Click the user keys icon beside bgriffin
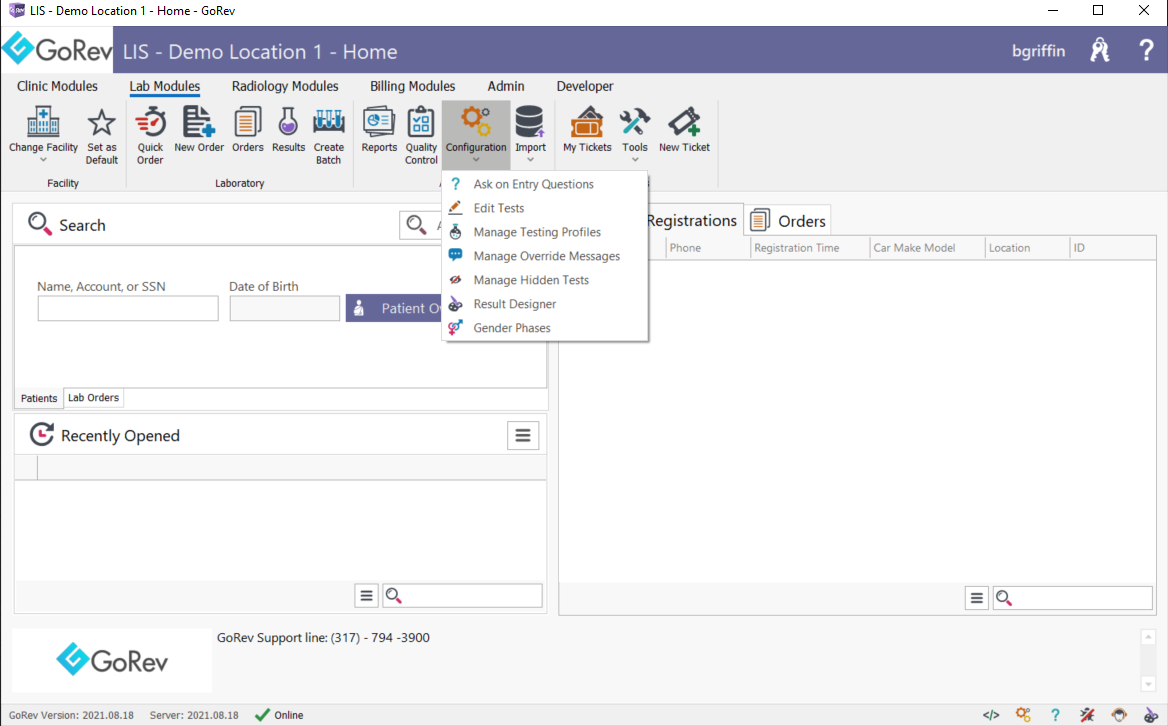This screenshot has width=1168, height=726. 1099,51
